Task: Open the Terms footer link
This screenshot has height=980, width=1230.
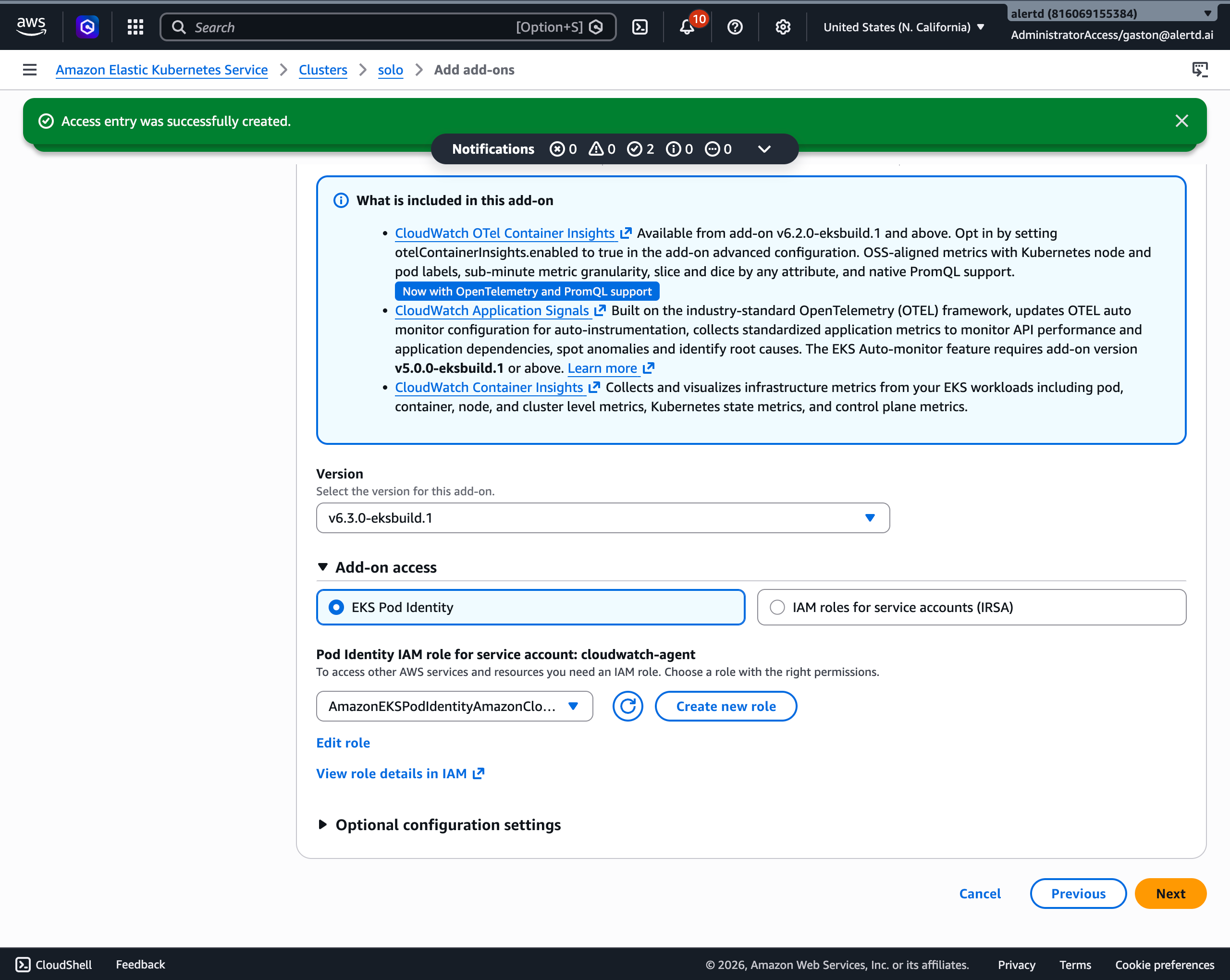Action: pyautogui.click(x=1075, y=965)
